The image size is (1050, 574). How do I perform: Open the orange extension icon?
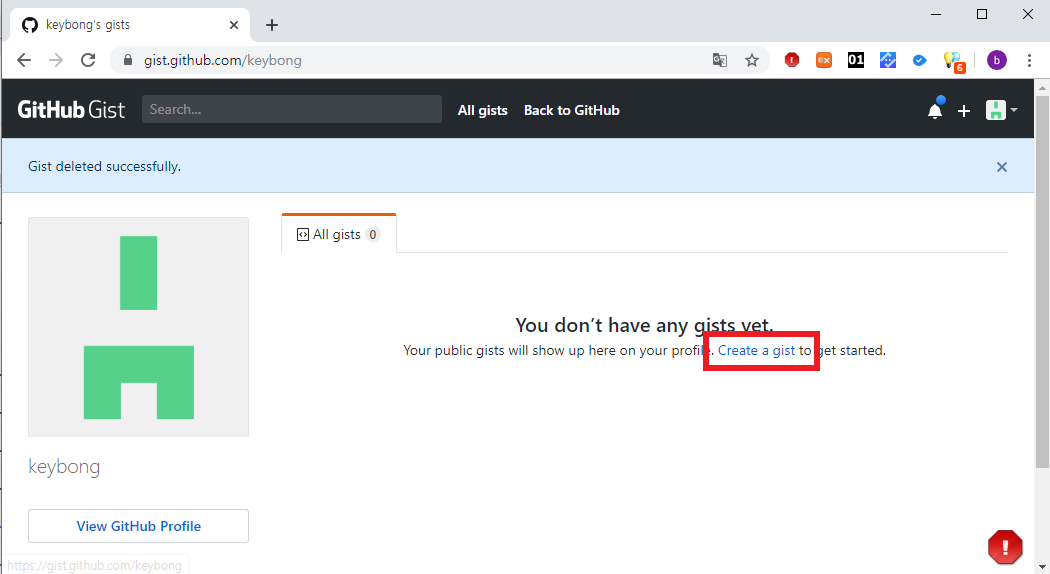[824, 60]
